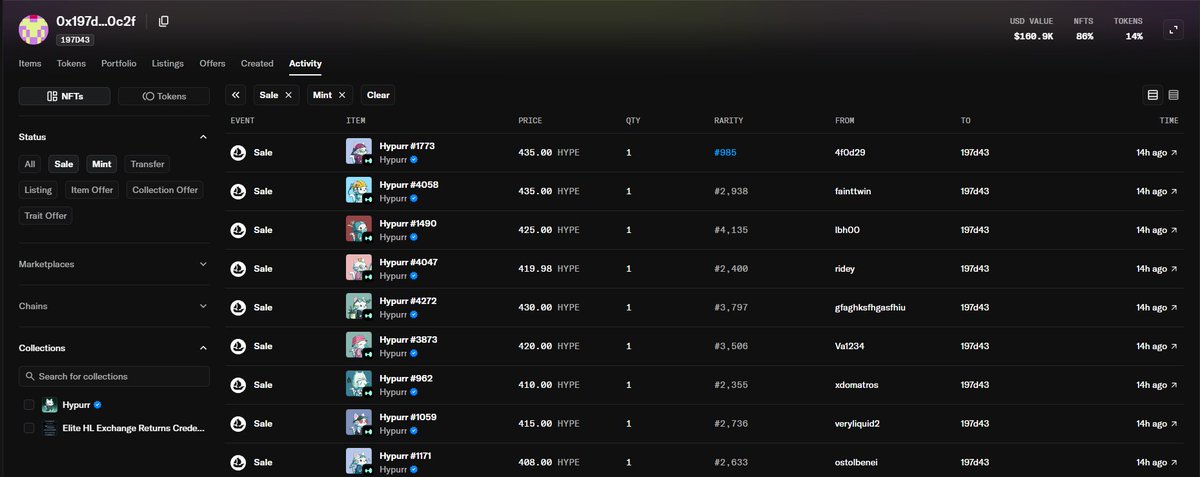This screenshot has height=477, width=1200.
Task: Enable the Collection Offer status filter
Action: pos(165,189)
